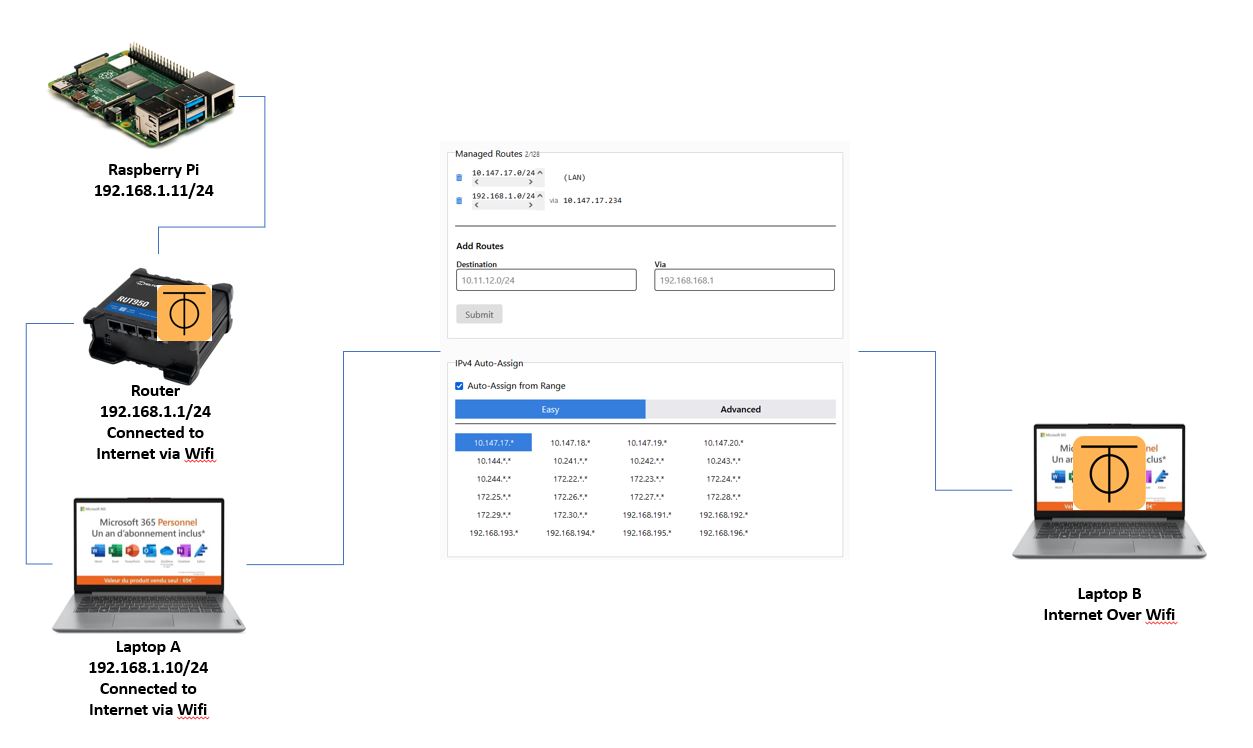
Task: Select the 192.168.193.* range
Action: tap(493, 533)
